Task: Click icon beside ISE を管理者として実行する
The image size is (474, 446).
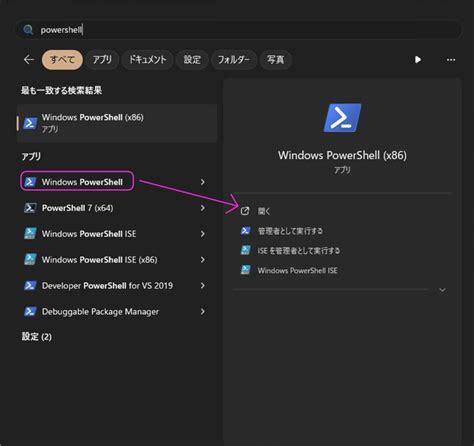Action: pos(246,250)
